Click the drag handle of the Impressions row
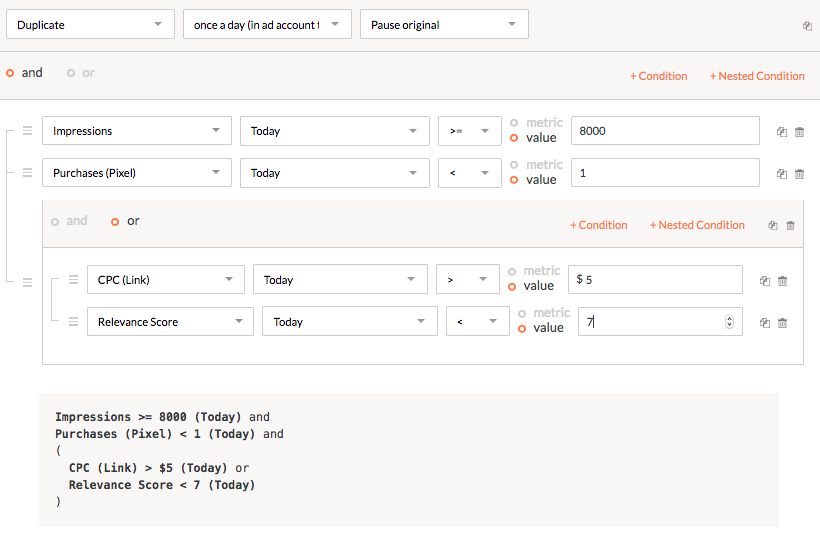The height and width of the screenshot is (539, 820). coord(28,131)
